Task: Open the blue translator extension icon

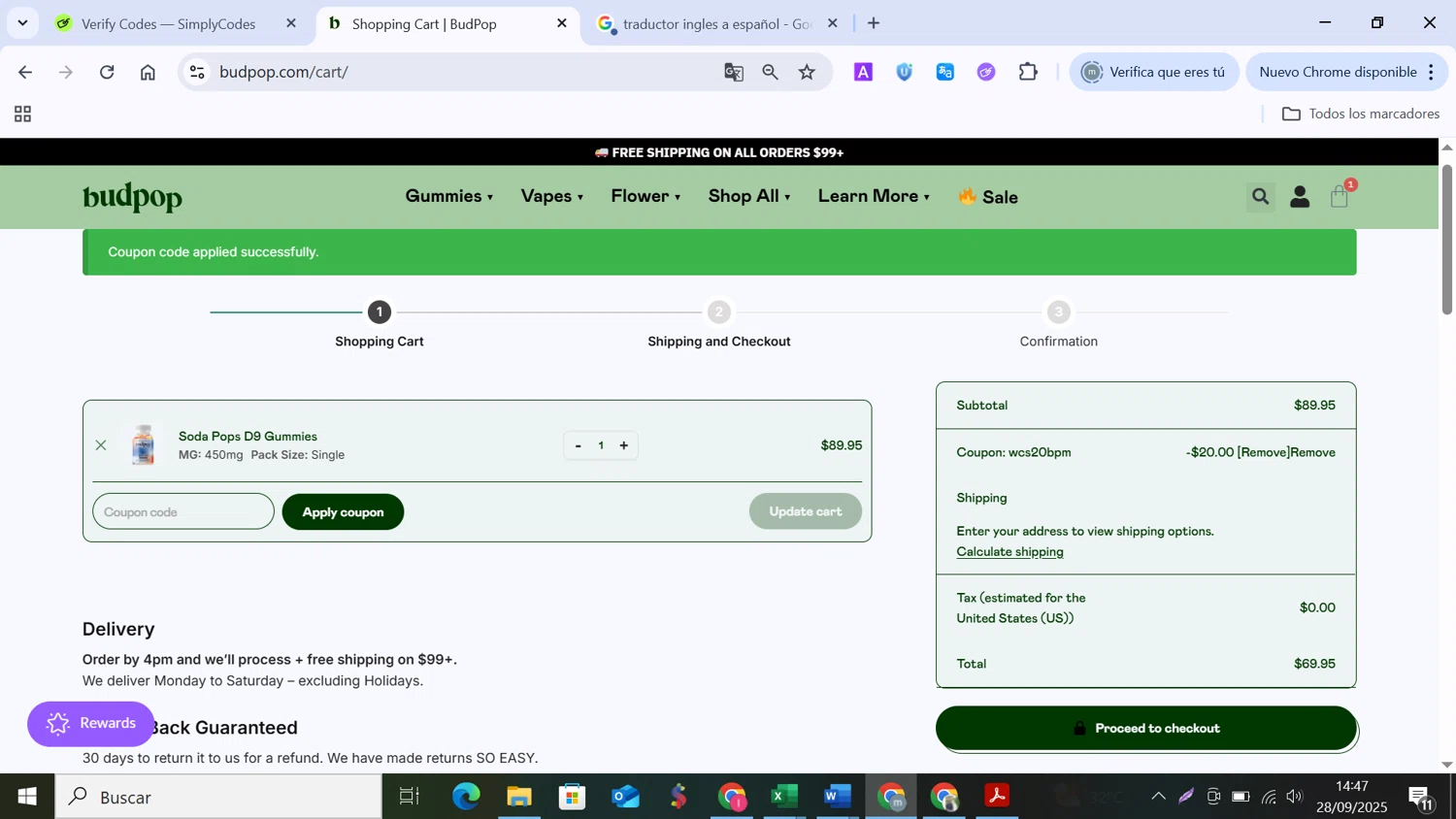Action: pos(945,72)
